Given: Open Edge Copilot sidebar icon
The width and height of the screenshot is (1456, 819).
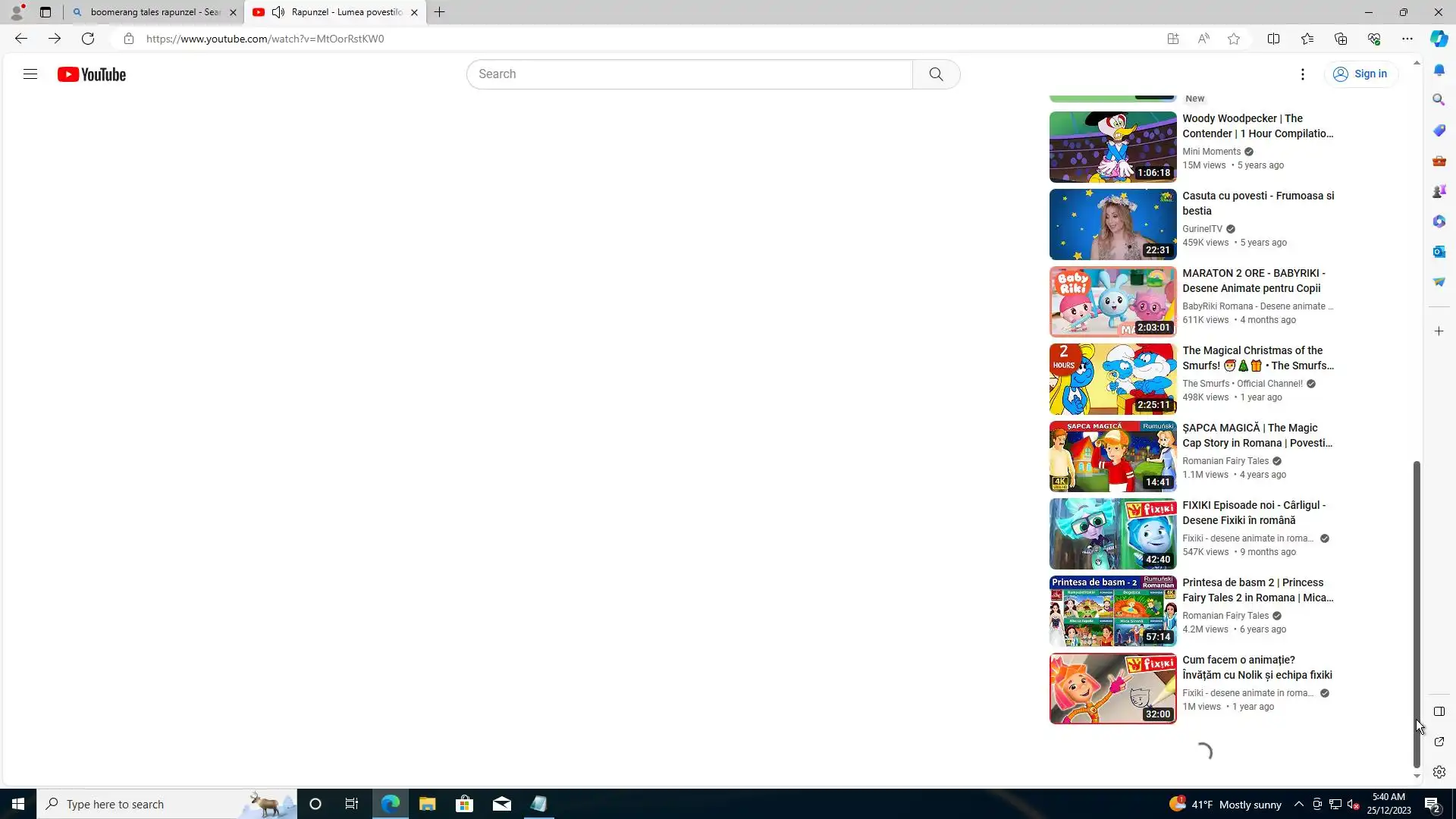Looking at the screenshot, I should click(1439, 39).
